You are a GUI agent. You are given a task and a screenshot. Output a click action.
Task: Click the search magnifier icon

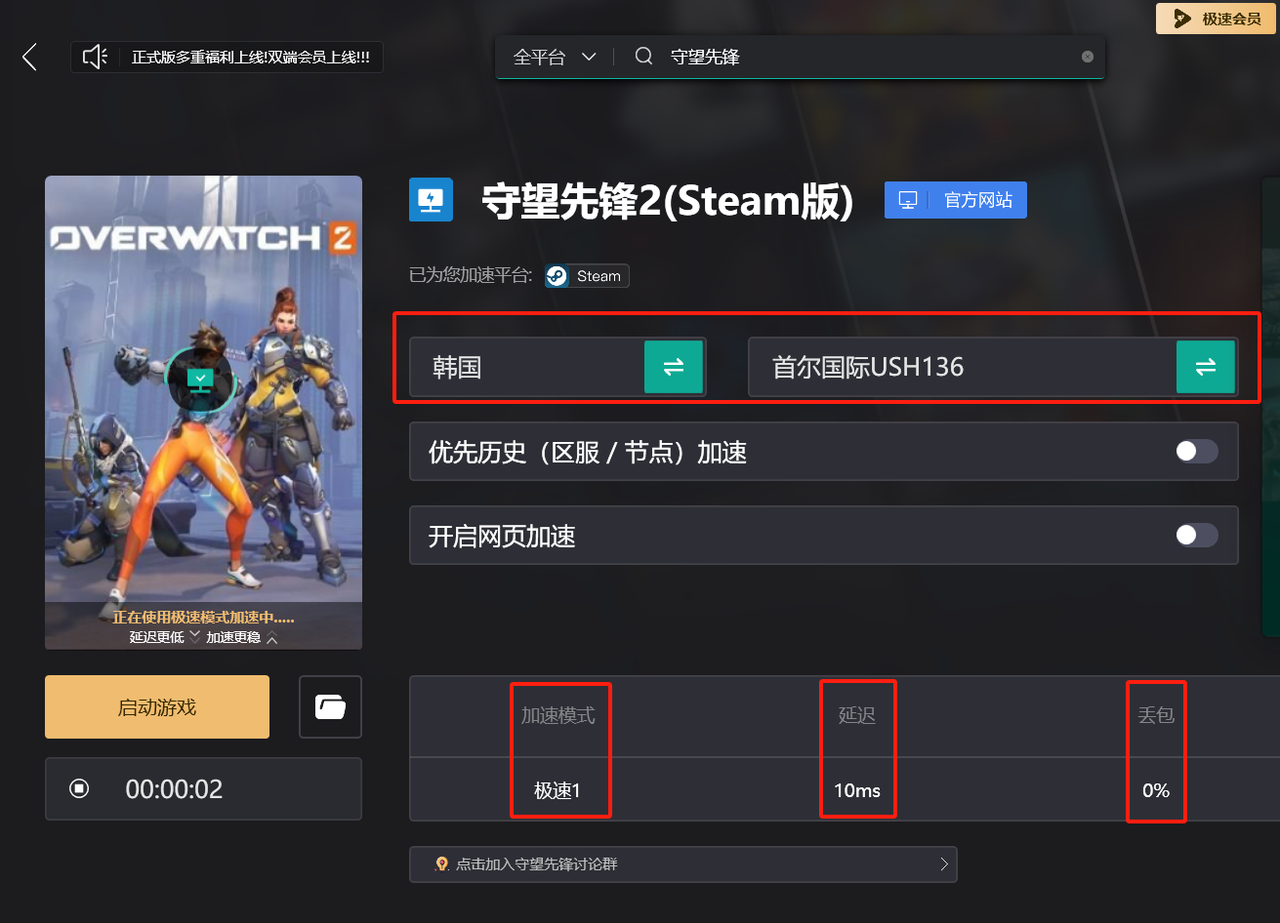[644, 56]
